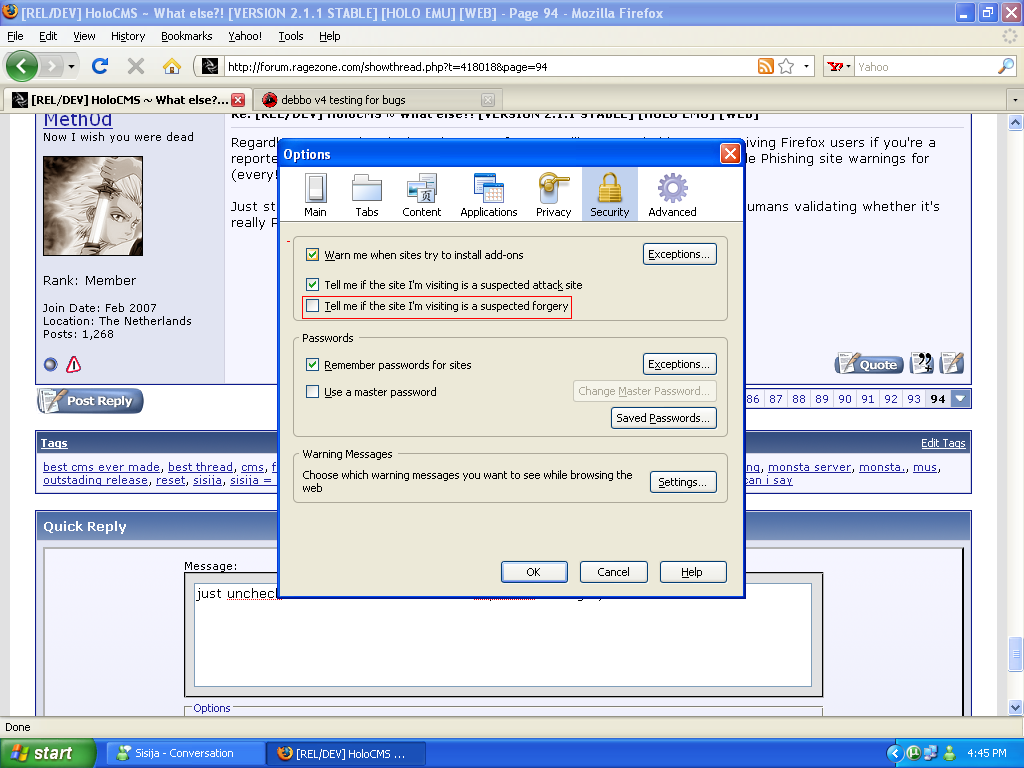
Task: Click the Firefox Reload toolbar icon
Action: tap(100, 66)
